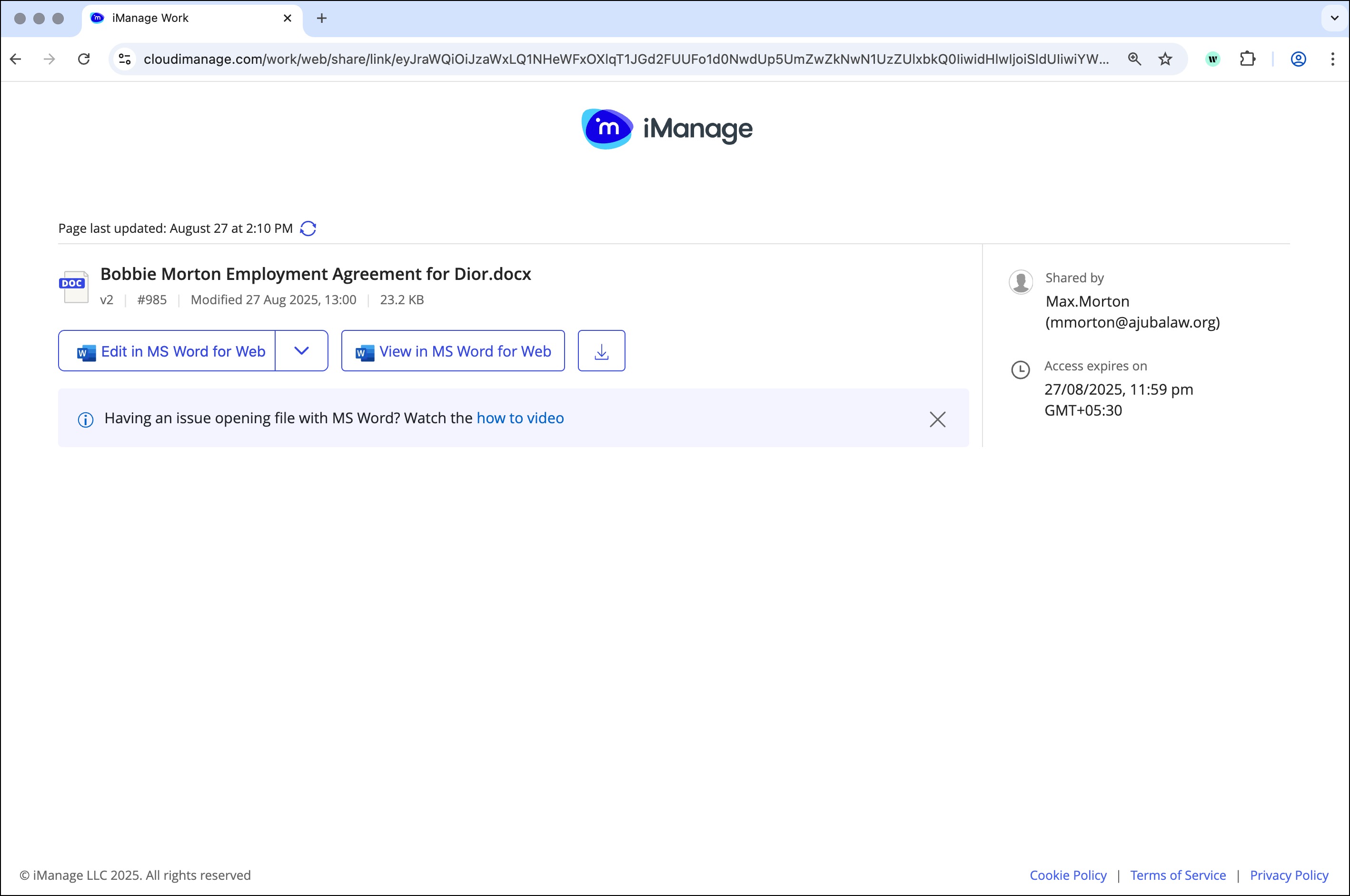Click the DOC file type icon

point(74,287)
